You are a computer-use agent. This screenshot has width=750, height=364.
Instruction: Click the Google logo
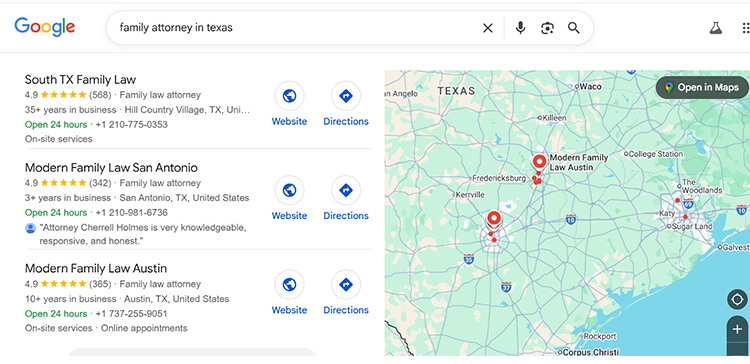(x=44, y=27)
